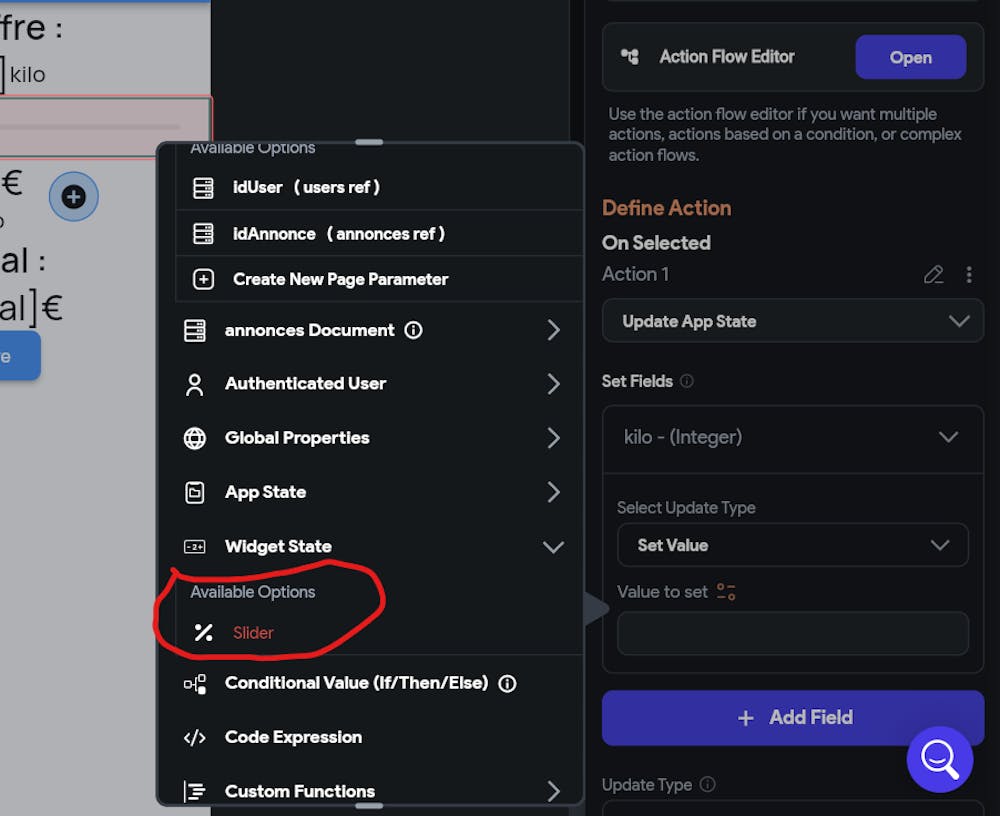This screenshot has height=816, width=1000.
Task: Click the pencil edit icon for Action 1
Action: 933,274
